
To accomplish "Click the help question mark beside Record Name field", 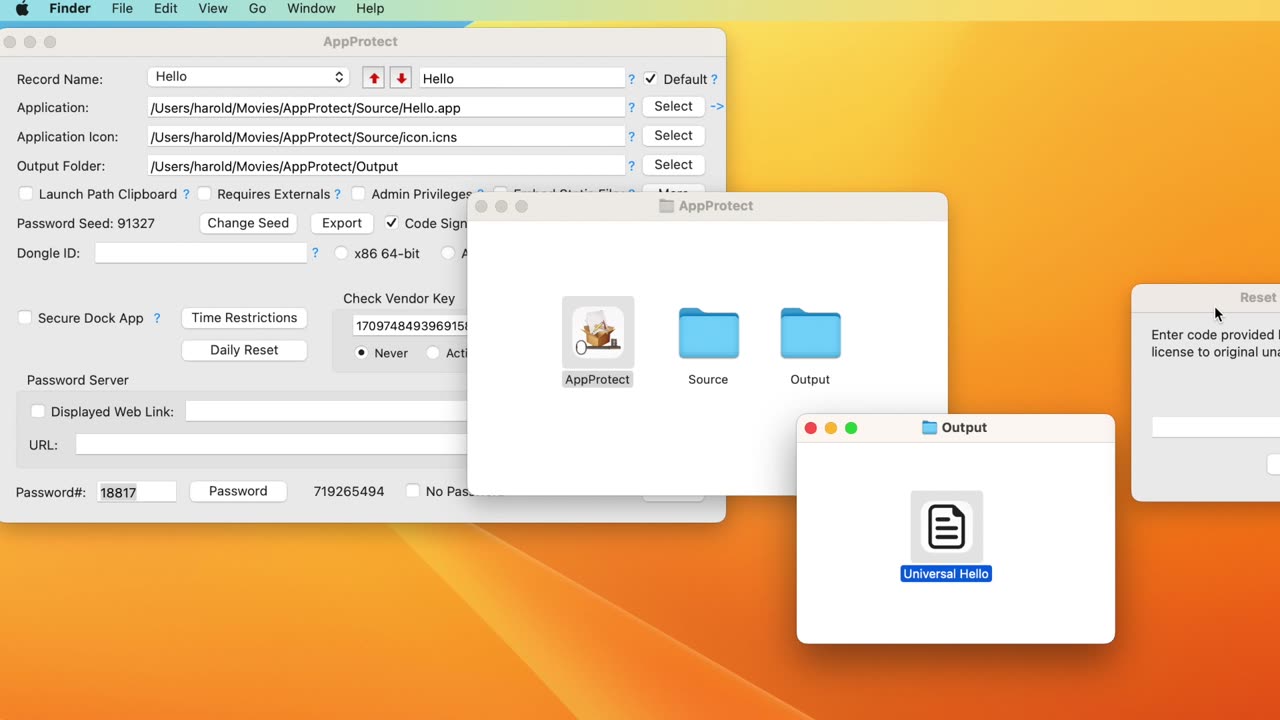I will coord(631,79).
